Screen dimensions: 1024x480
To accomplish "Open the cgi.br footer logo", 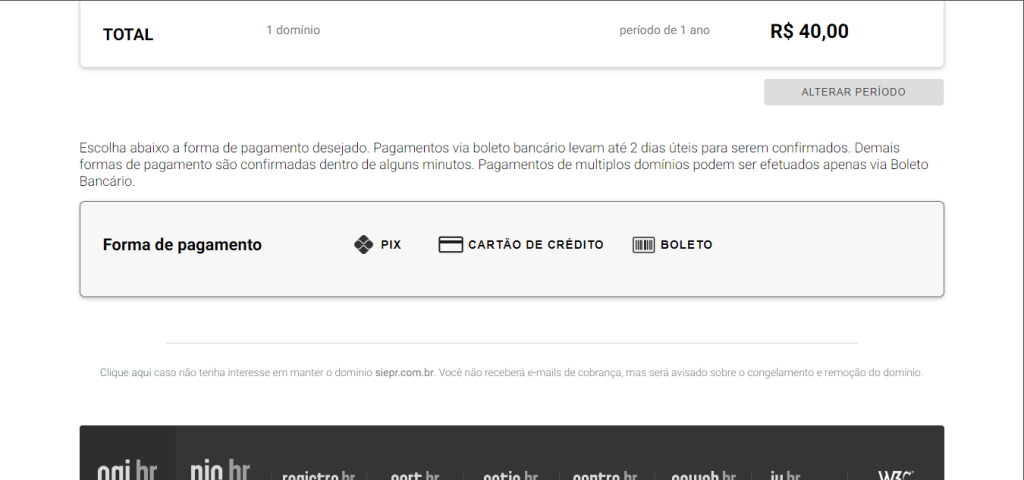I will 127,472.
